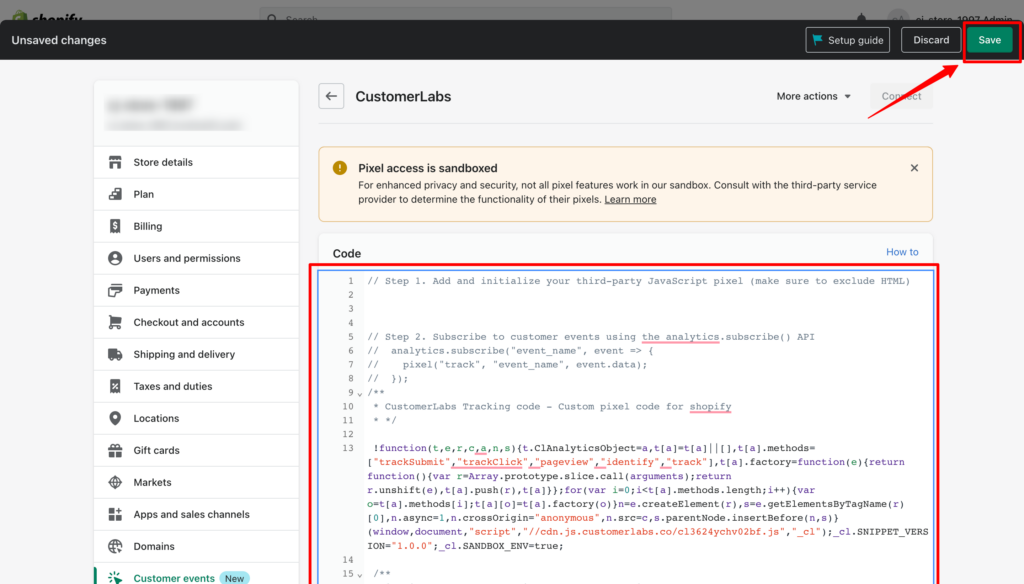Click the Locations pin icon
This screenshot has height=584, width=1024.
coord(115,418)
